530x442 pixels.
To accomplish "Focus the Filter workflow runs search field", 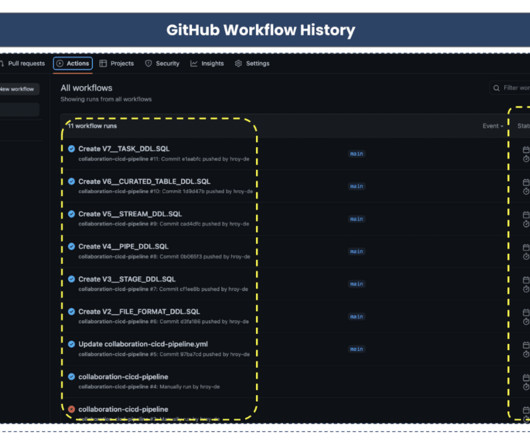I will [510, 88].
